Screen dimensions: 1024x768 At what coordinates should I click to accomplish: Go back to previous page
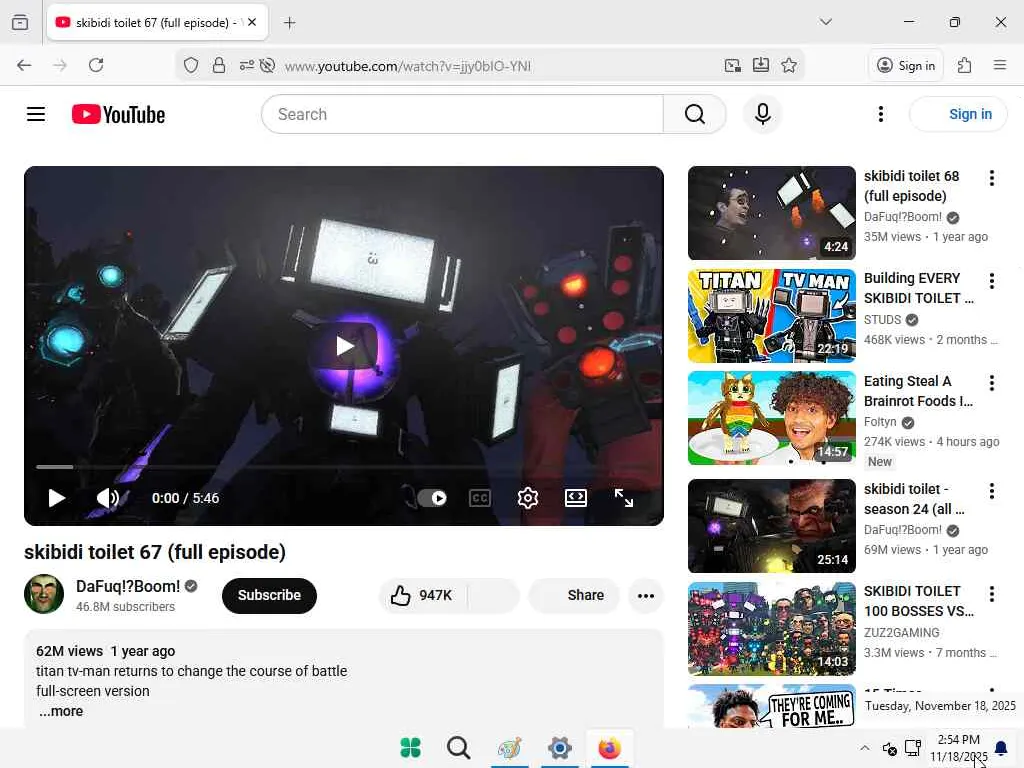(x=24, y=65)
